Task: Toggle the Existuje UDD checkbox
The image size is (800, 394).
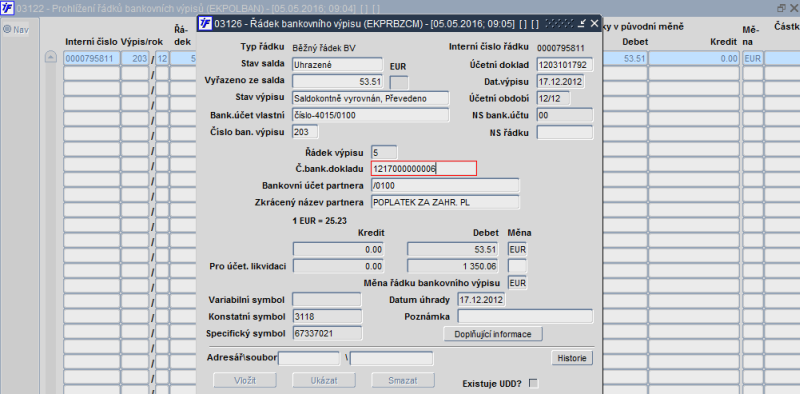Action: click(534, 383)
